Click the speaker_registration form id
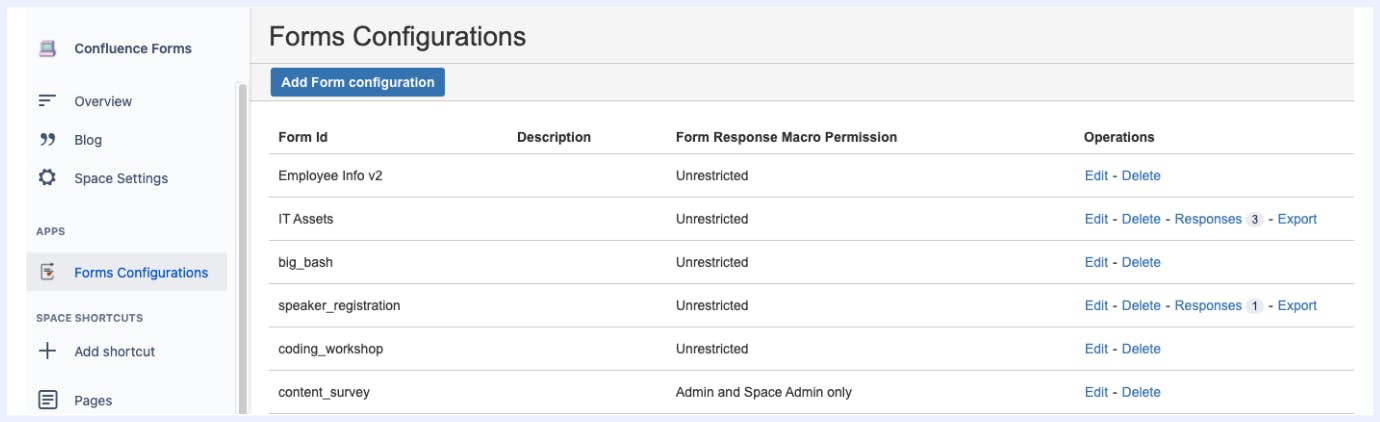Screen dimensions: 1380x422 pyautogui.click(x=339, y=306)
